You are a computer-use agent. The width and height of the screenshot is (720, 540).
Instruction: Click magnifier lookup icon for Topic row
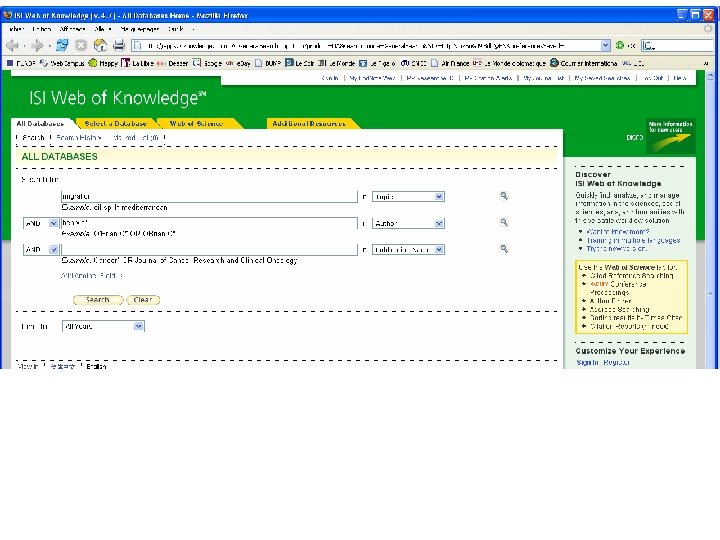tap(504, 196)
